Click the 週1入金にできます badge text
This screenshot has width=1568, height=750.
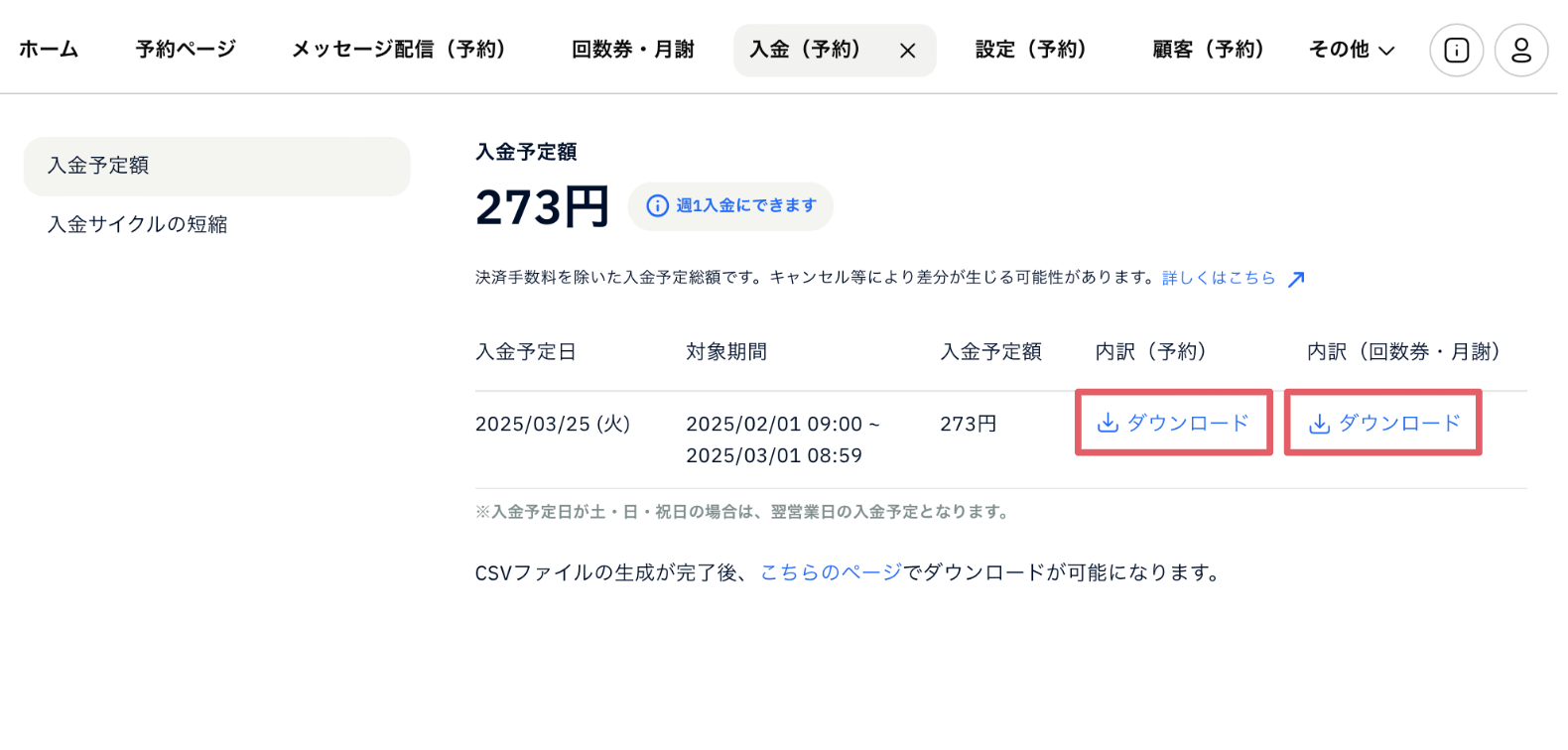pyautogui.click(x=746, y=205)
